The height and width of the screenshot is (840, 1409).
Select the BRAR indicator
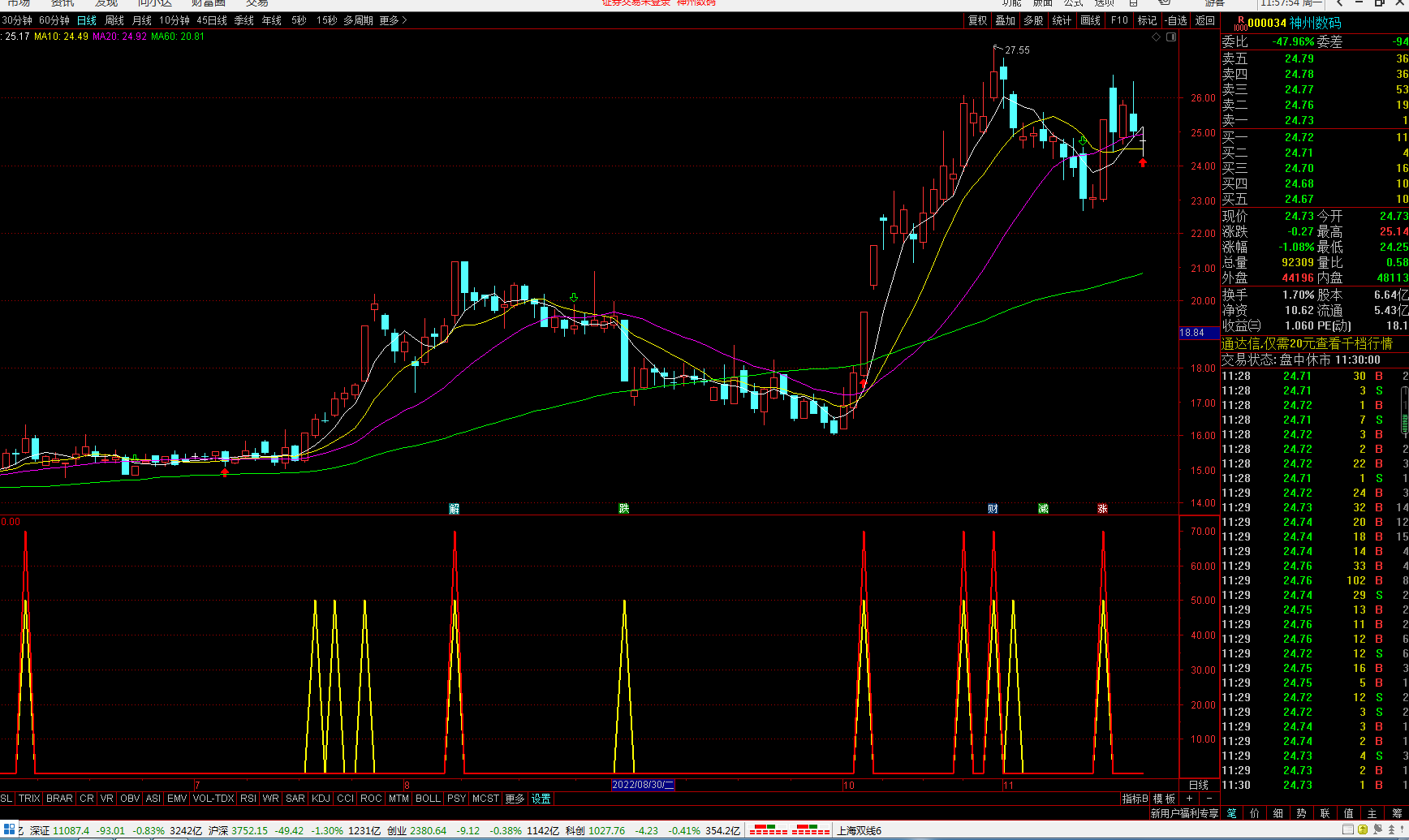point(59,799)
